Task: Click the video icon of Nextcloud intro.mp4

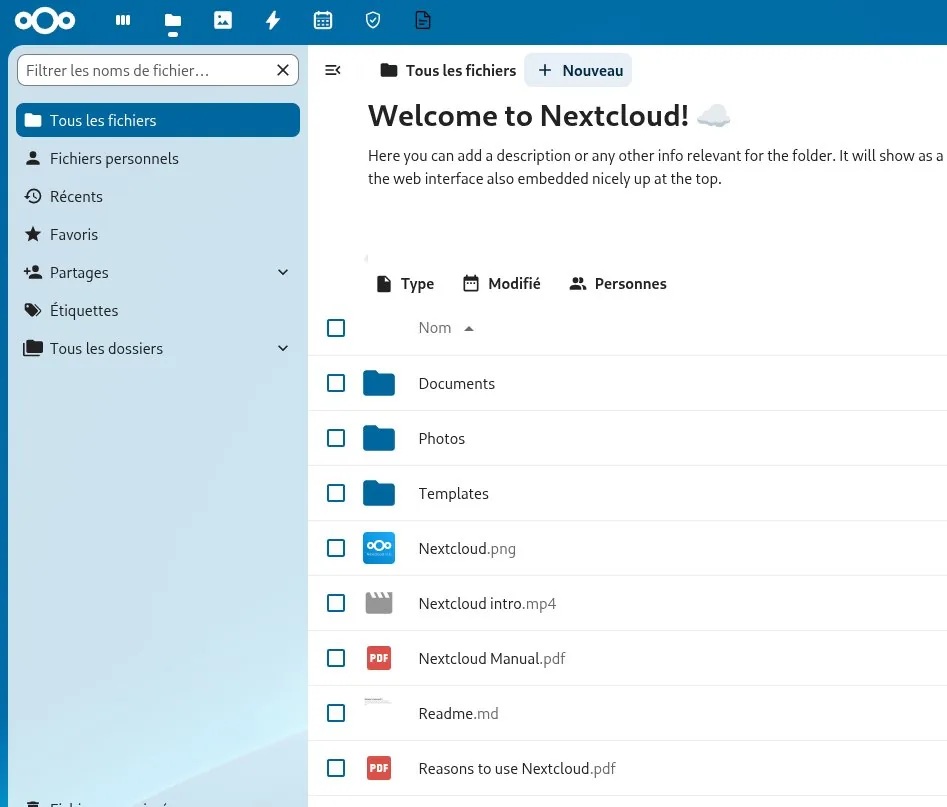Action: click(379, 603)
